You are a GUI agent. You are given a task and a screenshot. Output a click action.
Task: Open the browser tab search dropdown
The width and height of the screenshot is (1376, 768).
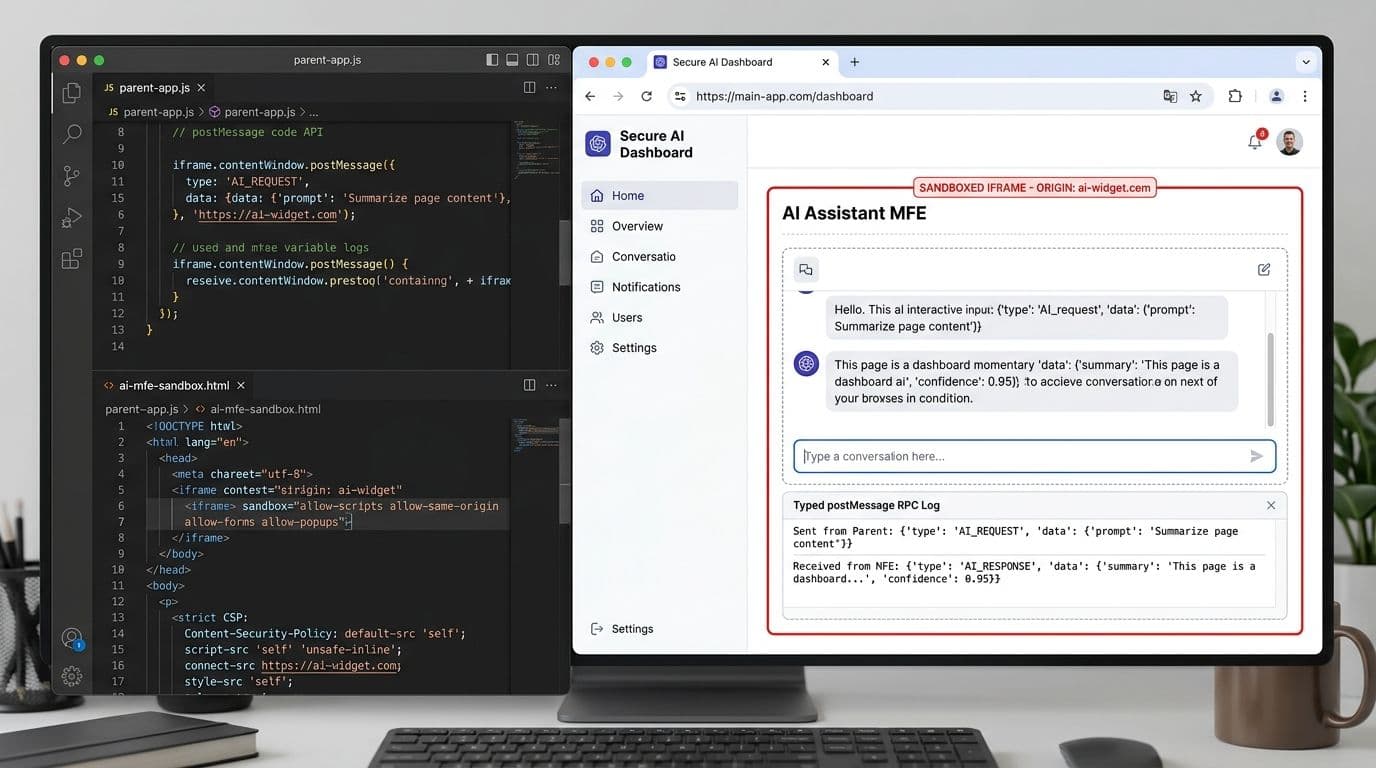[1305, 62]
